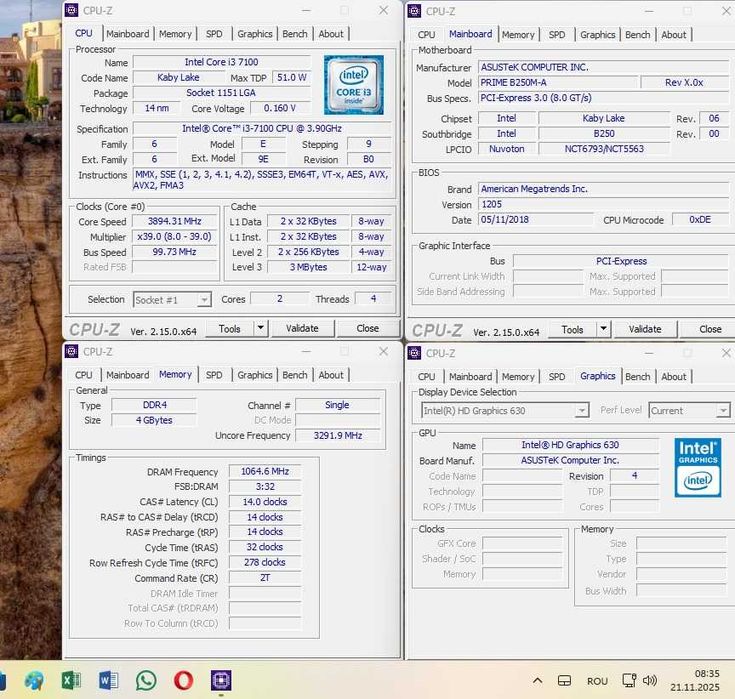This screenshot has height=699, width=735.
Task: Open Bench tab in Mainboard window
Action: (x=638, y=35)
